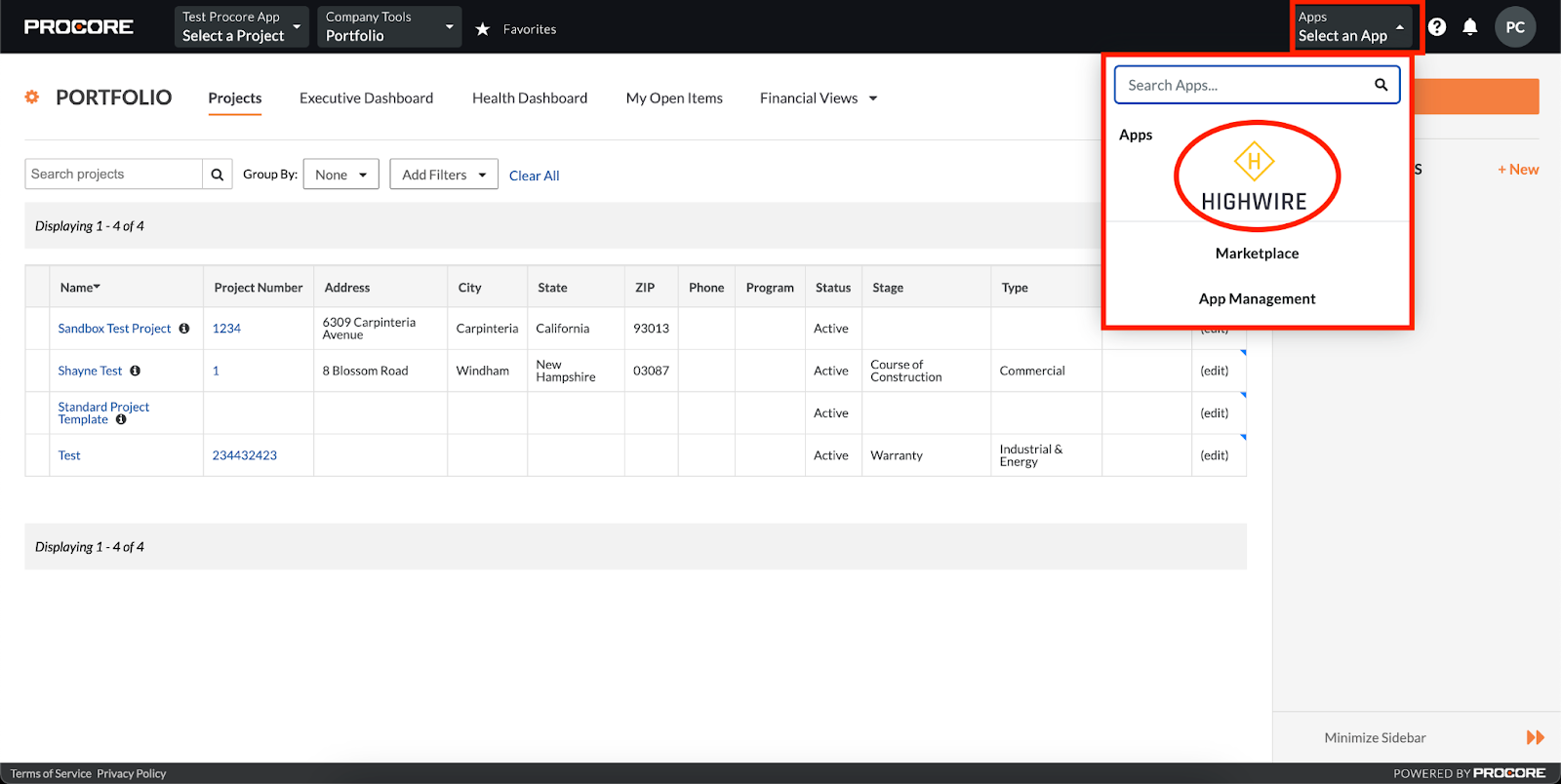This screenshot has height=784, width=1561.
Task: Click the Project Number column header
Action: [259, 288]
